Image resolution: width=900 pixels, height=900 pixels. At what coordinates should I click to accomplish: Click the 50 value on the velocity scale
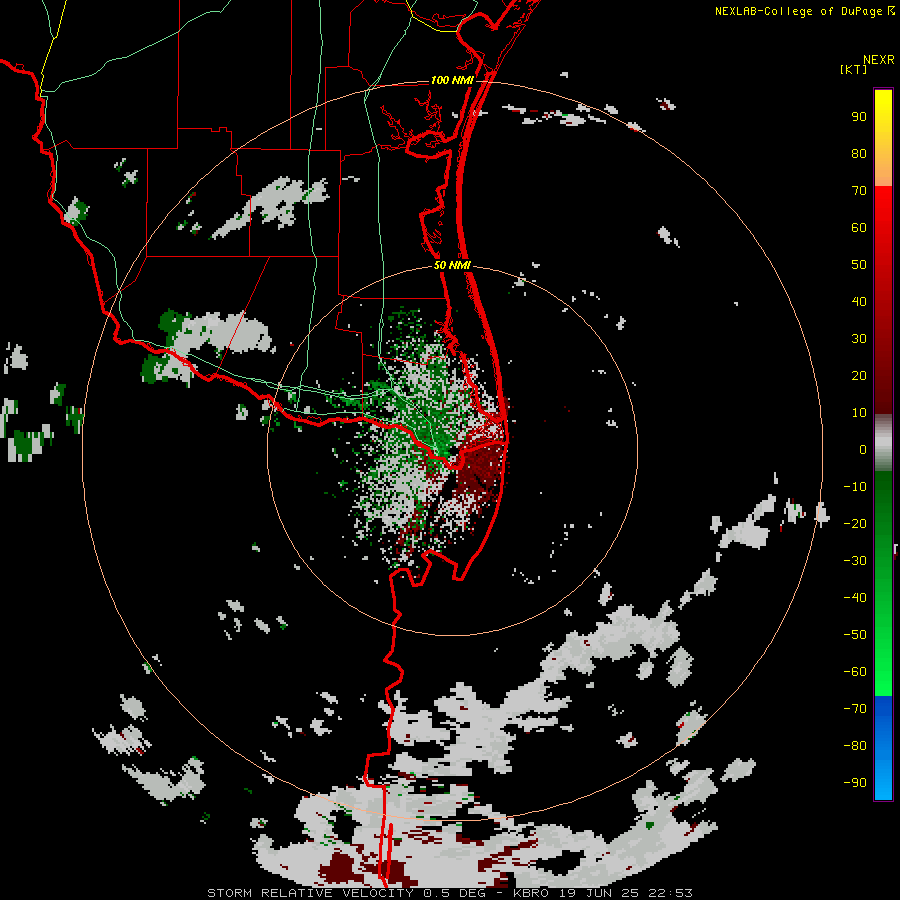[859, 265]
